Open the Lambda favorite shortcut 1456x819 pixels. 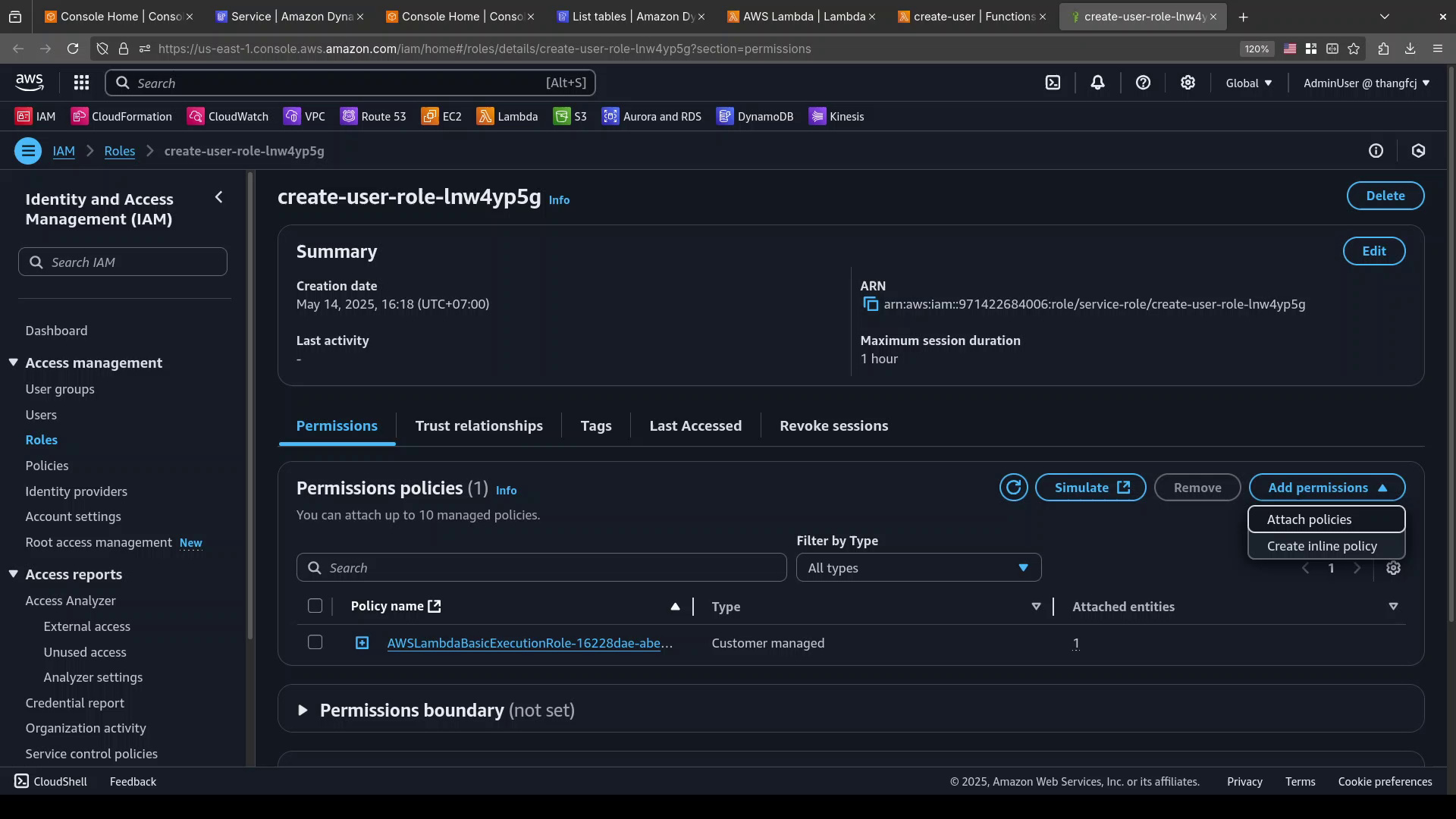(507, 116)
